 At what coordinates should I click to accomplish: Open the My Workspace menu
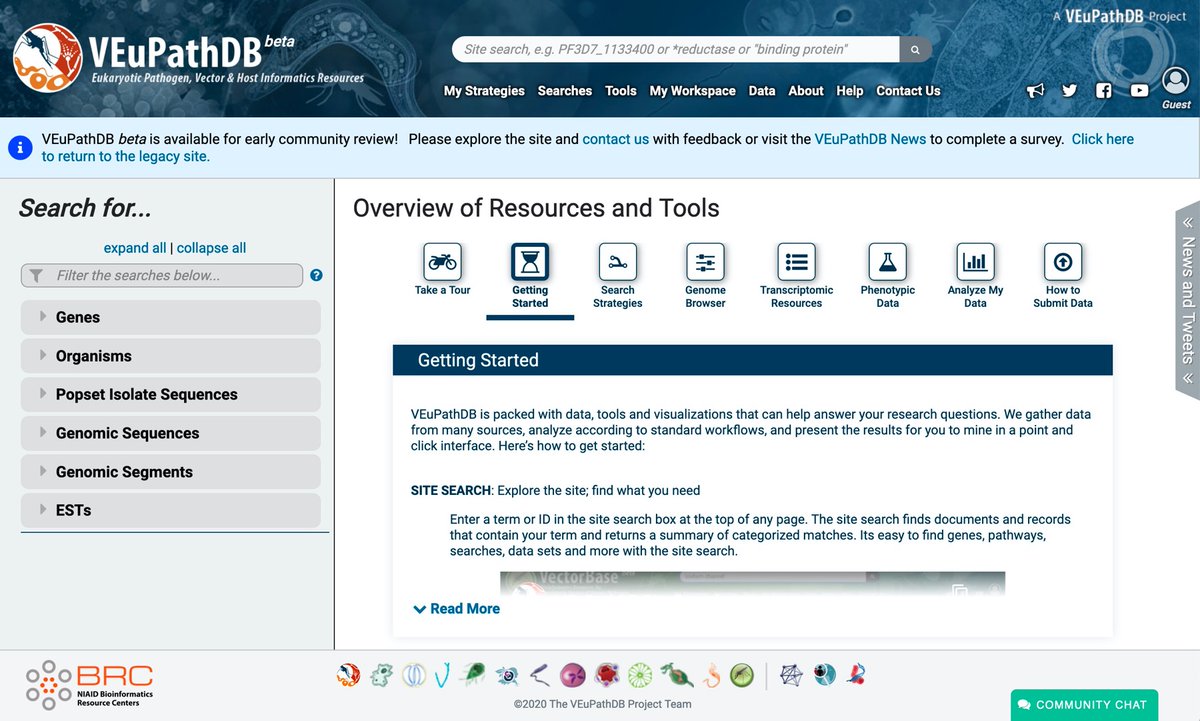point(692,90)
